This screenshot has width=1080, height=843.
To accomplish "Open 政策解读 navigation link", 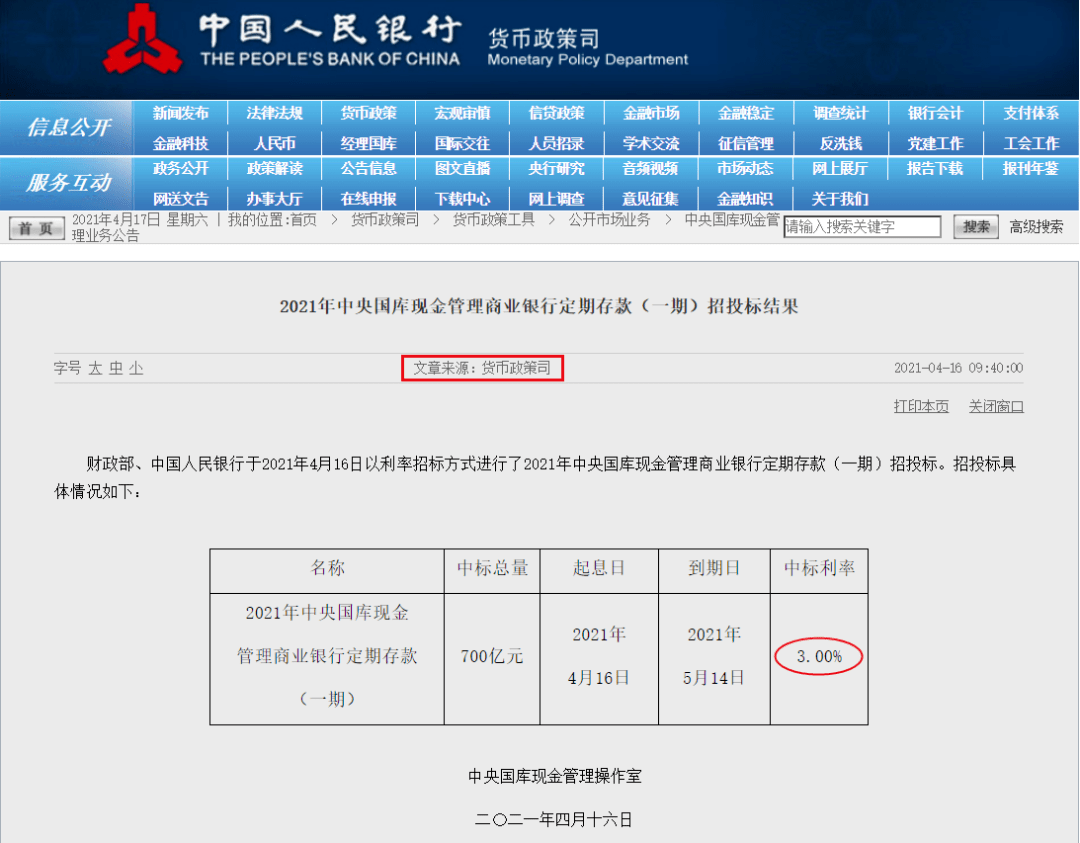I will (x=275, y=168).
